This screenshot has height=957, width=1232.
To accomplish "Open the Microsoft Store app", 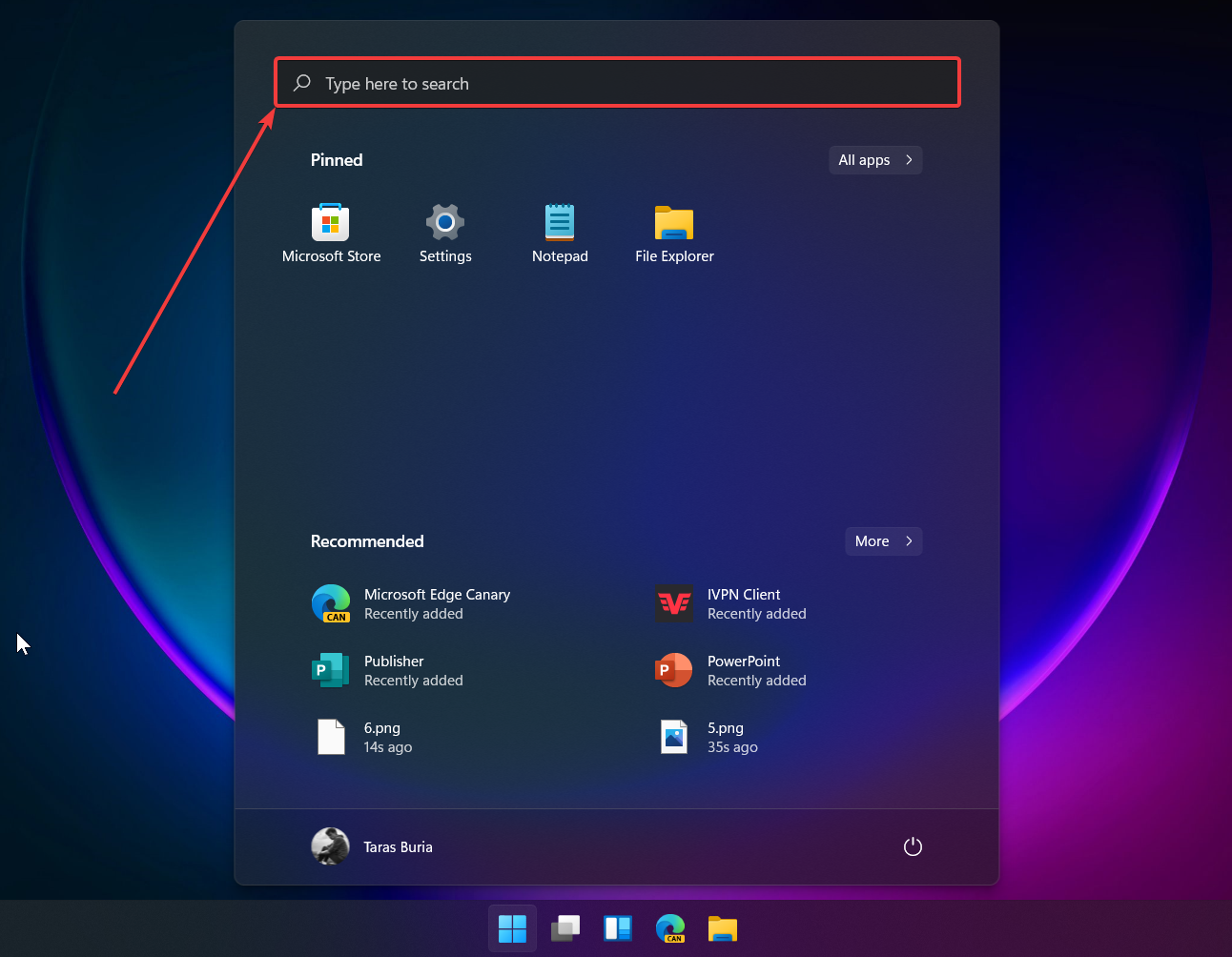I will click(331, 232).
